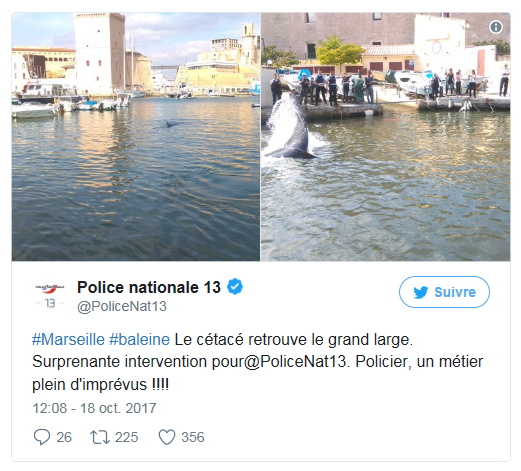Click the Police nationale 13 avatar logo
The height and width of the screenshot is (471, 521).
[x=50, y=295]
